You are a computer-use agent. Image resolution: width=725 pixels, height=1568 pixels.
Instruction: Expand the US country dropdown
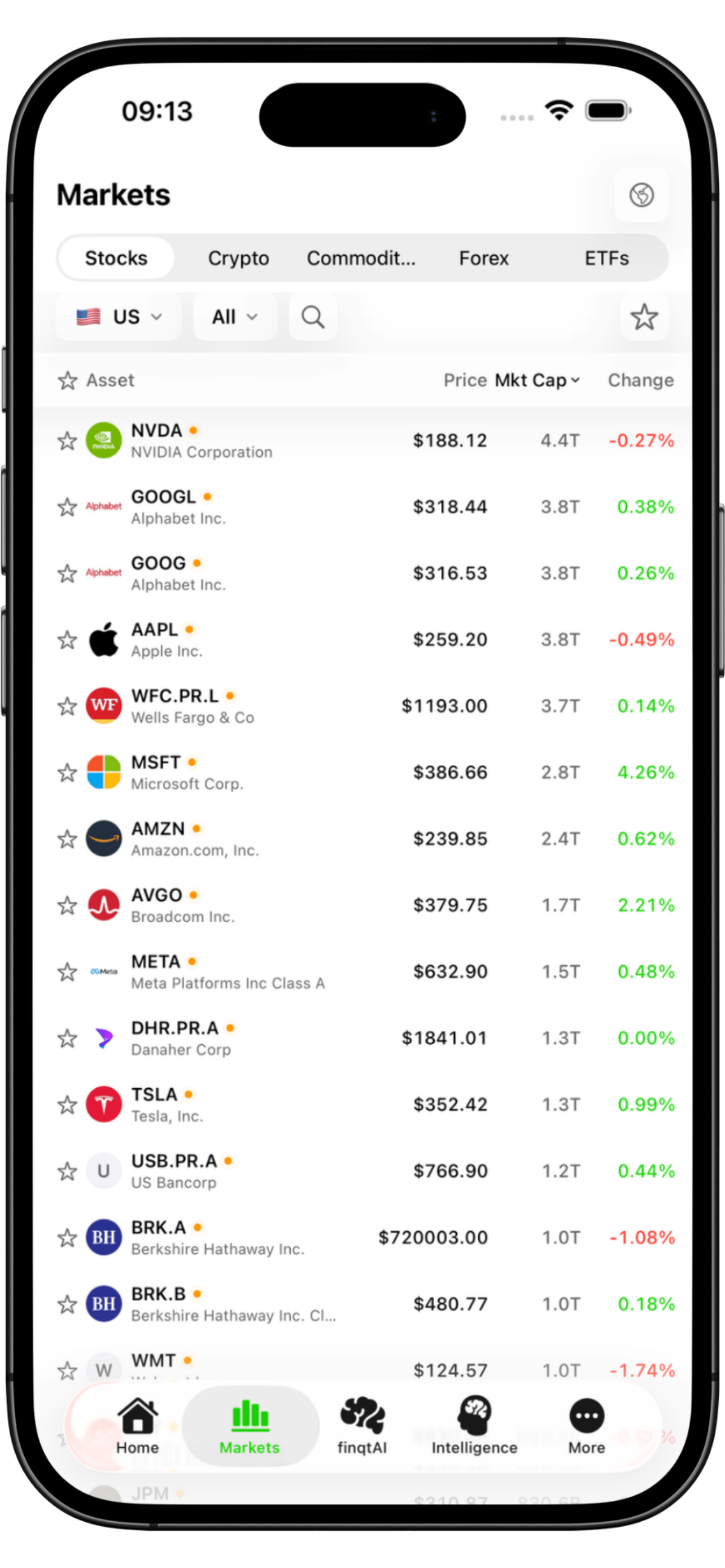click(119, 317)
